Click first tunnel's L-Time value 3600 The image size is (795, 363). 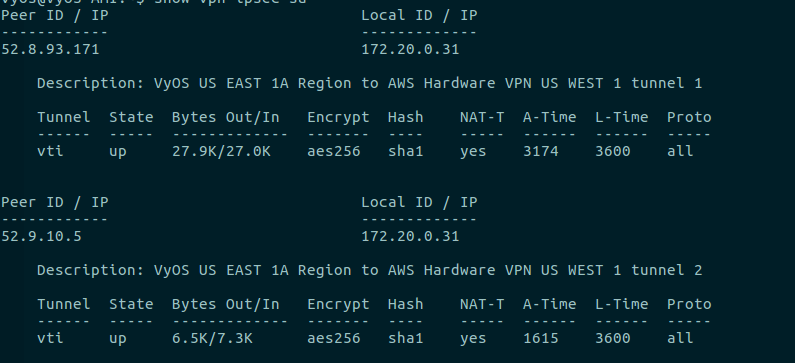coord(612,152)
